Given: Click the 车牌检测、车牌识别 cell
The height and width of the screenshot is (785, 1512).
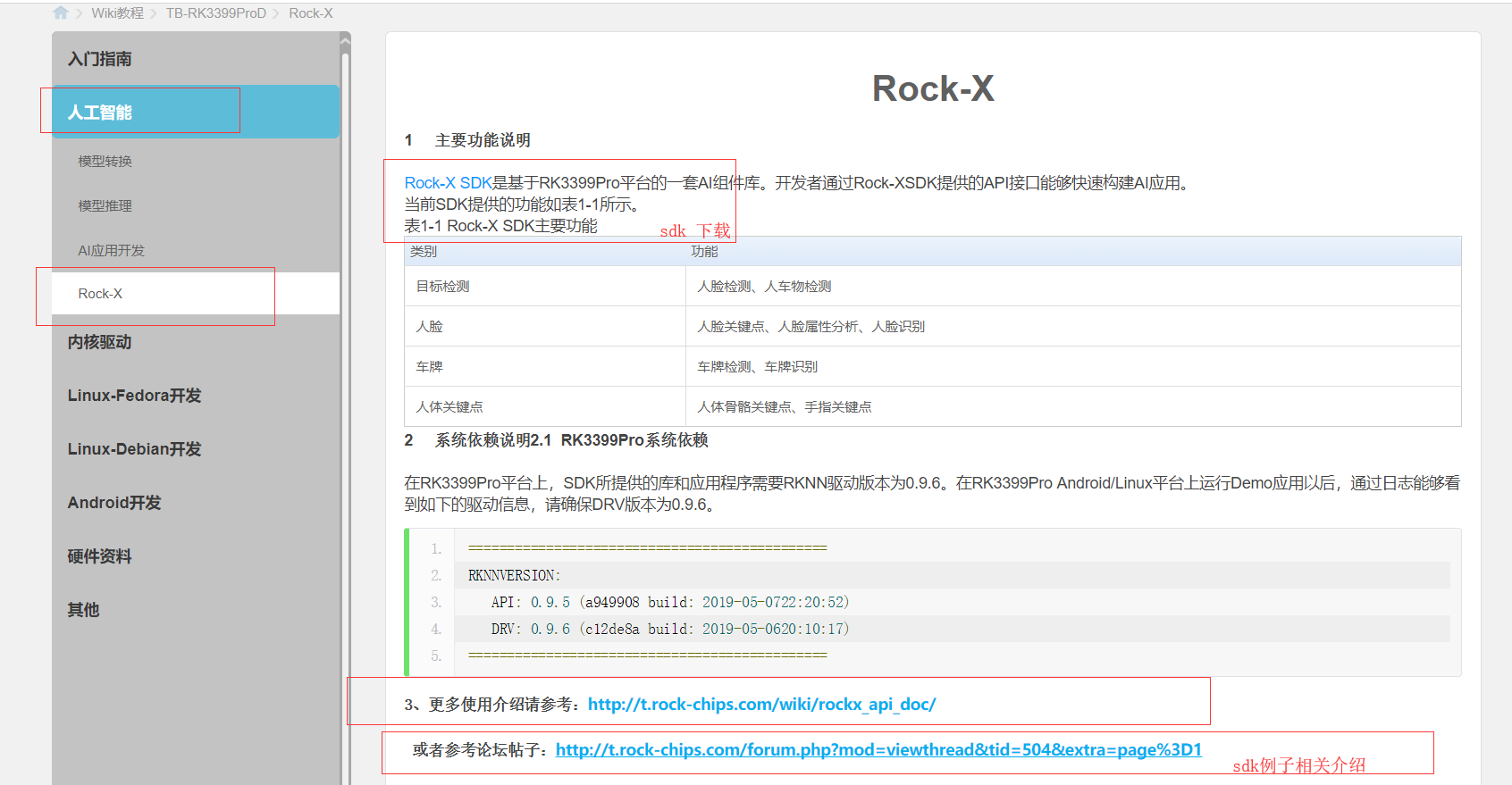Looking at the screenshot, I should [1073, 367].
